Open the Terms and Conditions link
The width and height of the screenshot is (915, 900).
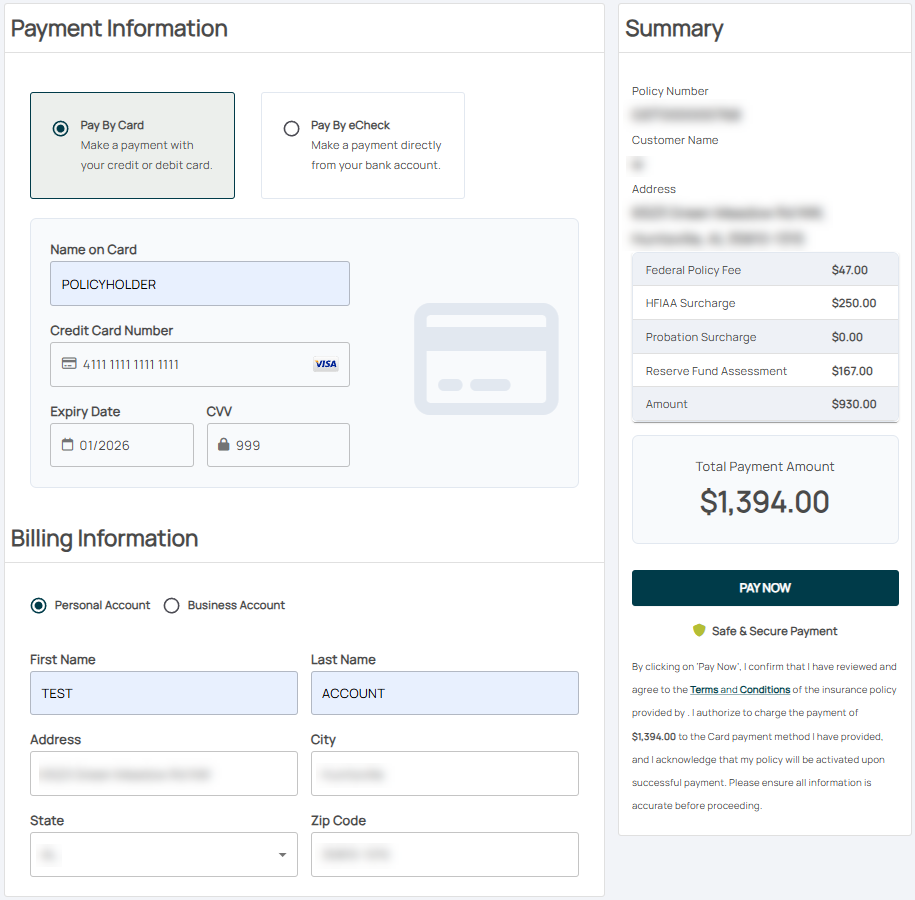[740, 690]
